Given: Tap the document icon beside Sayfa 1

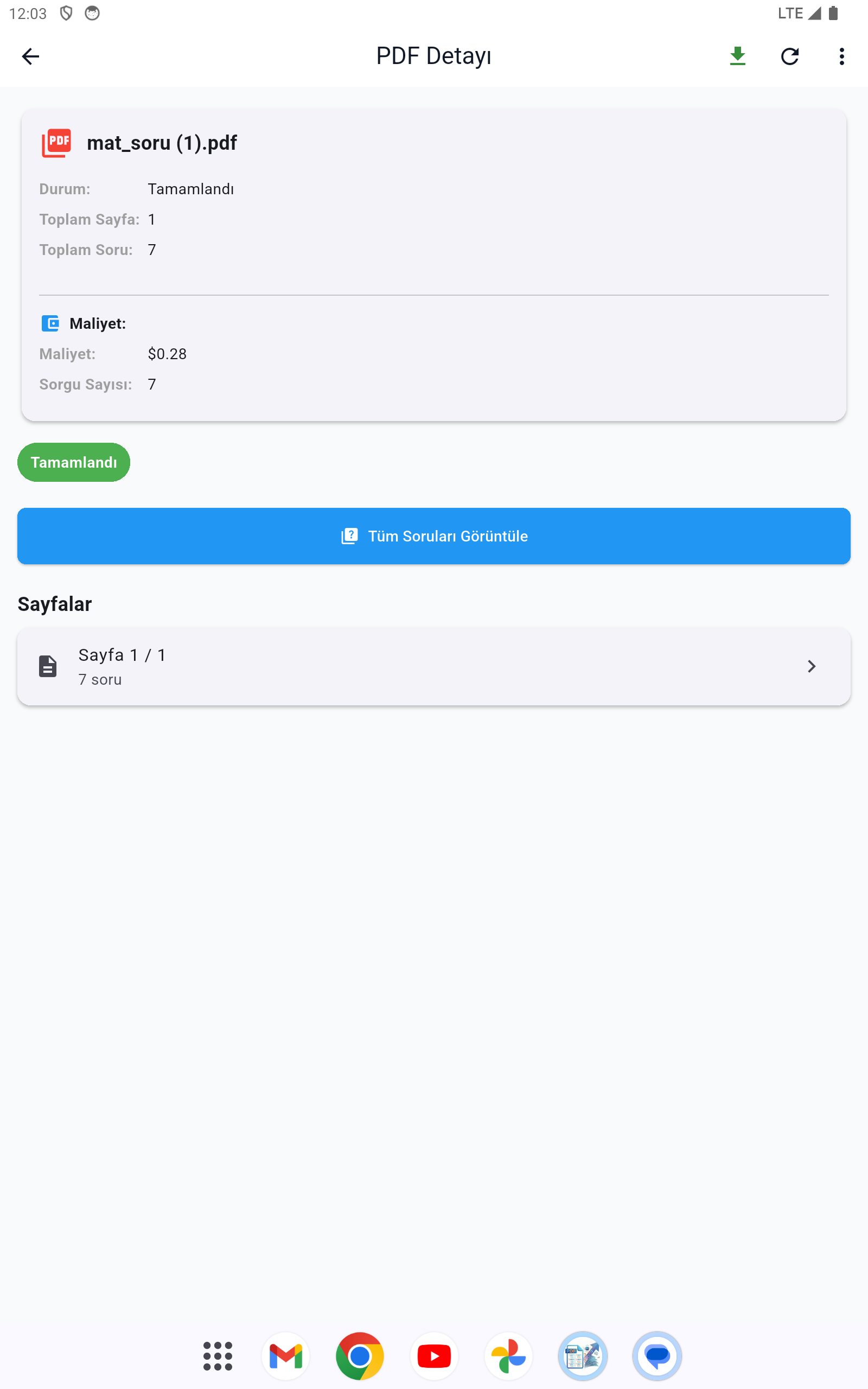Looking at the screenshot, I should click(x=48, y=666).
